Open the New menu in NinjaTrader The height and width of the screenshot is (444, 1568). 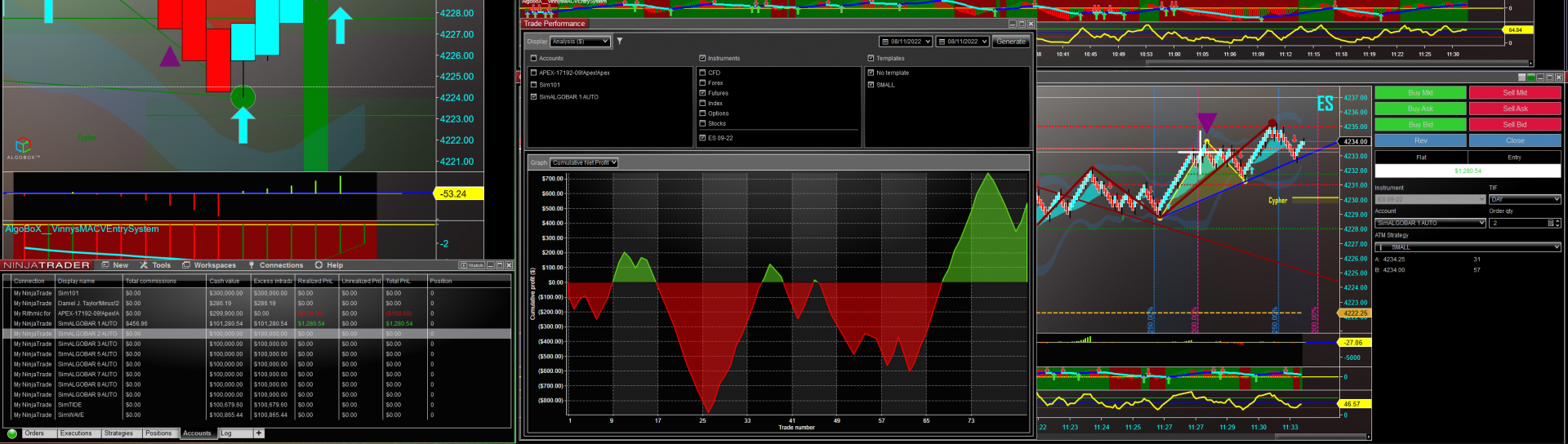pyautogui.click(x=120, y=265)
